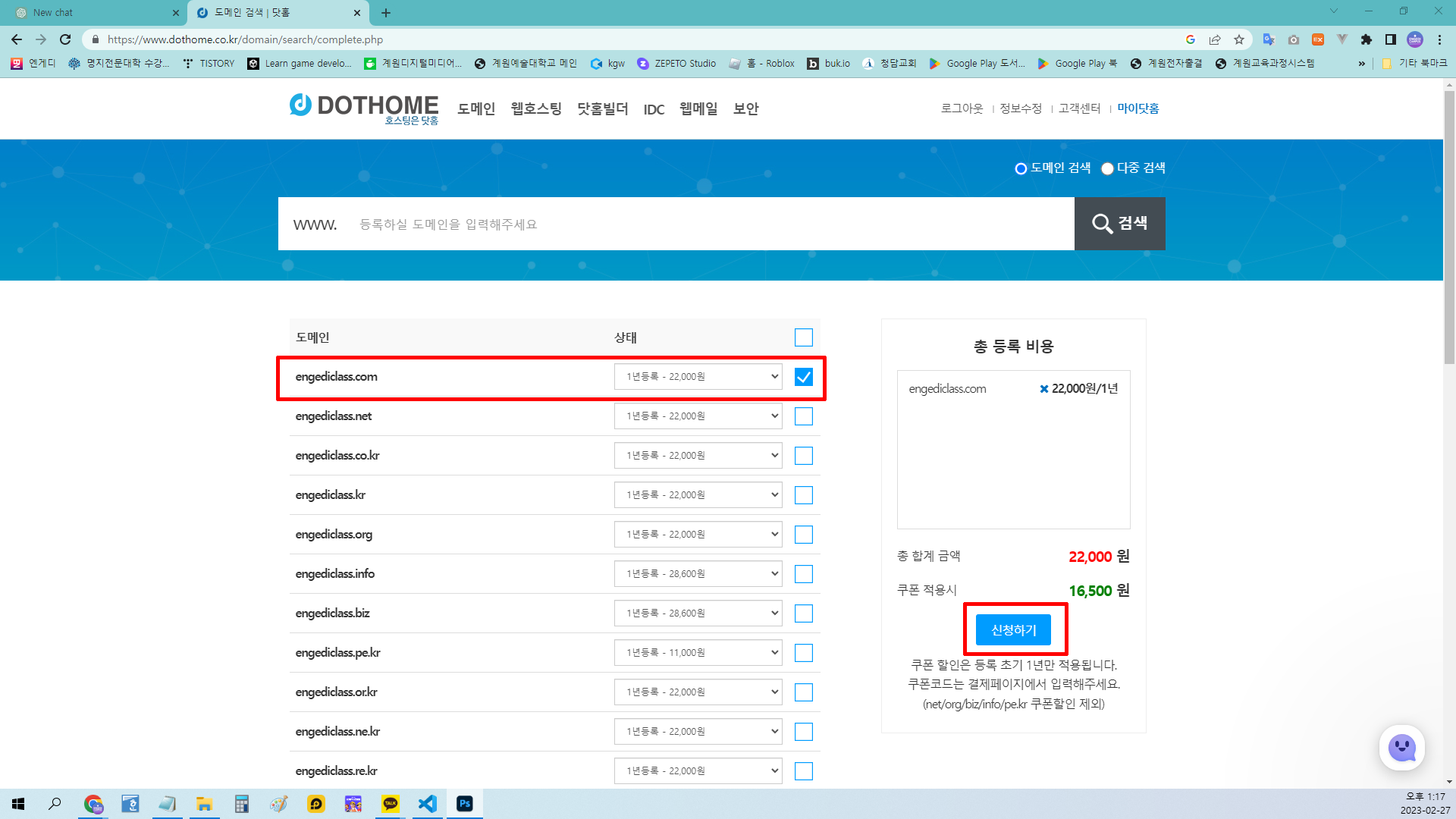This screenshot has height=819, width=1456.
Task: Click the magnifier icon on the 검색 button
Action: tap(1103, 223)
